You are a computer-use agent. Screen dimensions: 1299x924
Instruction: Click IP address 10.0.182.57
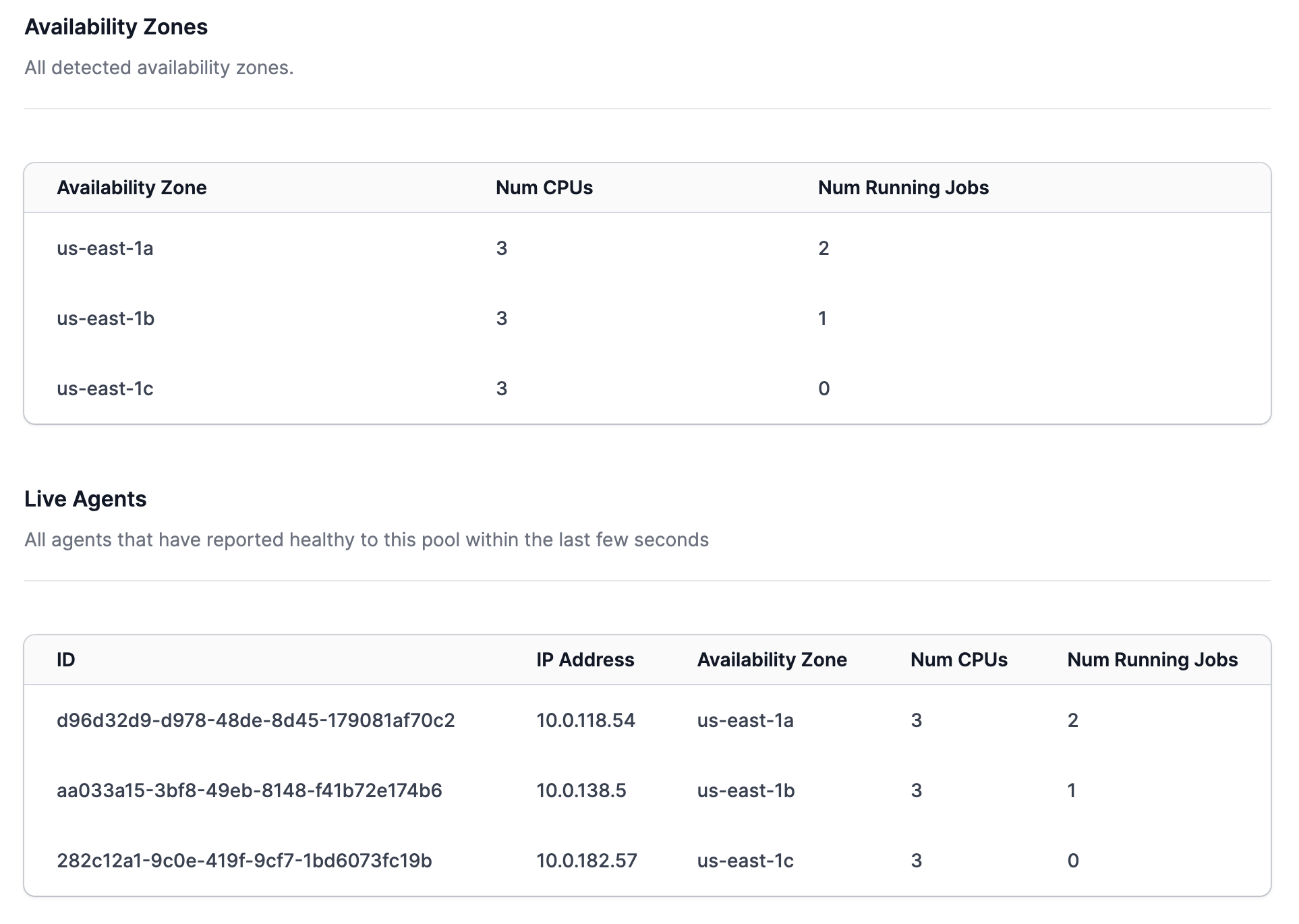(x=586, y=861)
